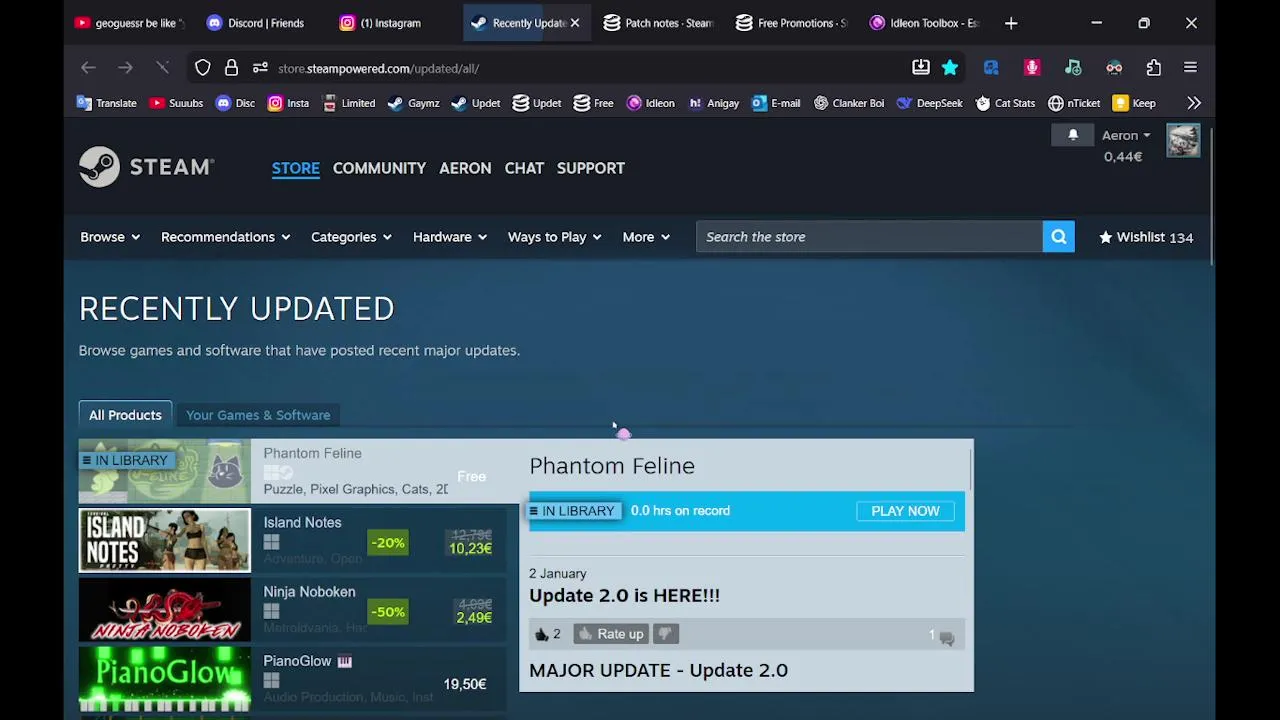1280x720 pixels.
Task: Click the blue bookmark star icon
Action: coord(950,68)
